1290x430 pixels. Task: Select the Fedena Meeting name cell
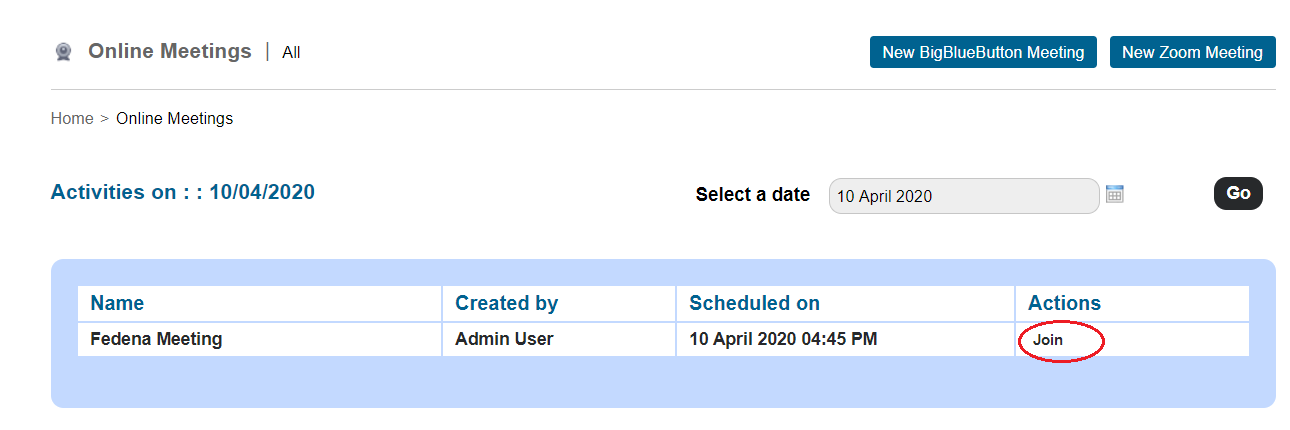(260, 339)
